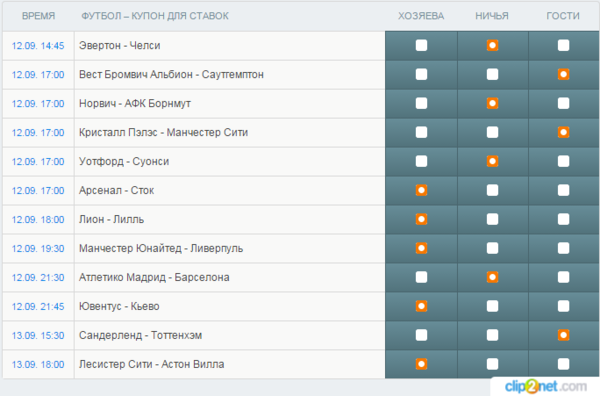Open the clip2net.com watermark logo
The width and height of the screenshot is (600, 396).
coord(546,386)
